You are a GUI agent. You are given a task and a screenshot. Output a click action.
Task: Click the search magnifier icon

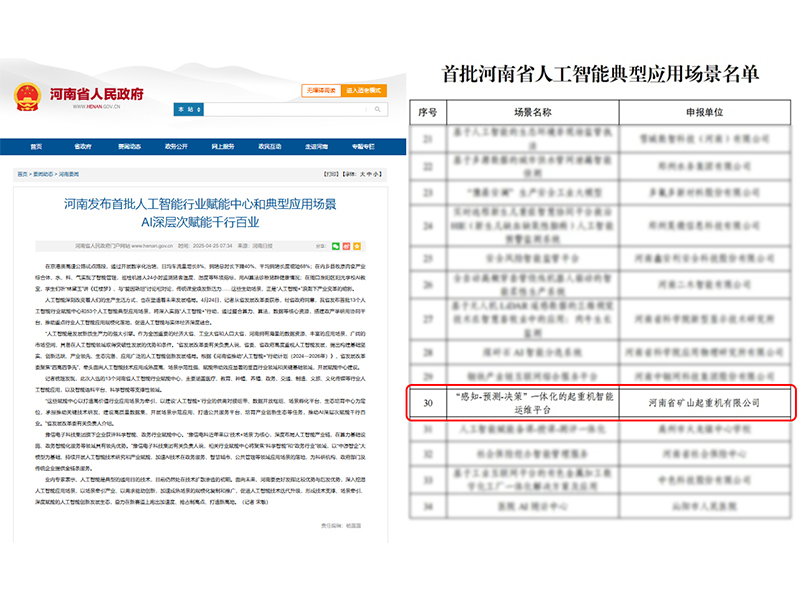pos(376,108)
